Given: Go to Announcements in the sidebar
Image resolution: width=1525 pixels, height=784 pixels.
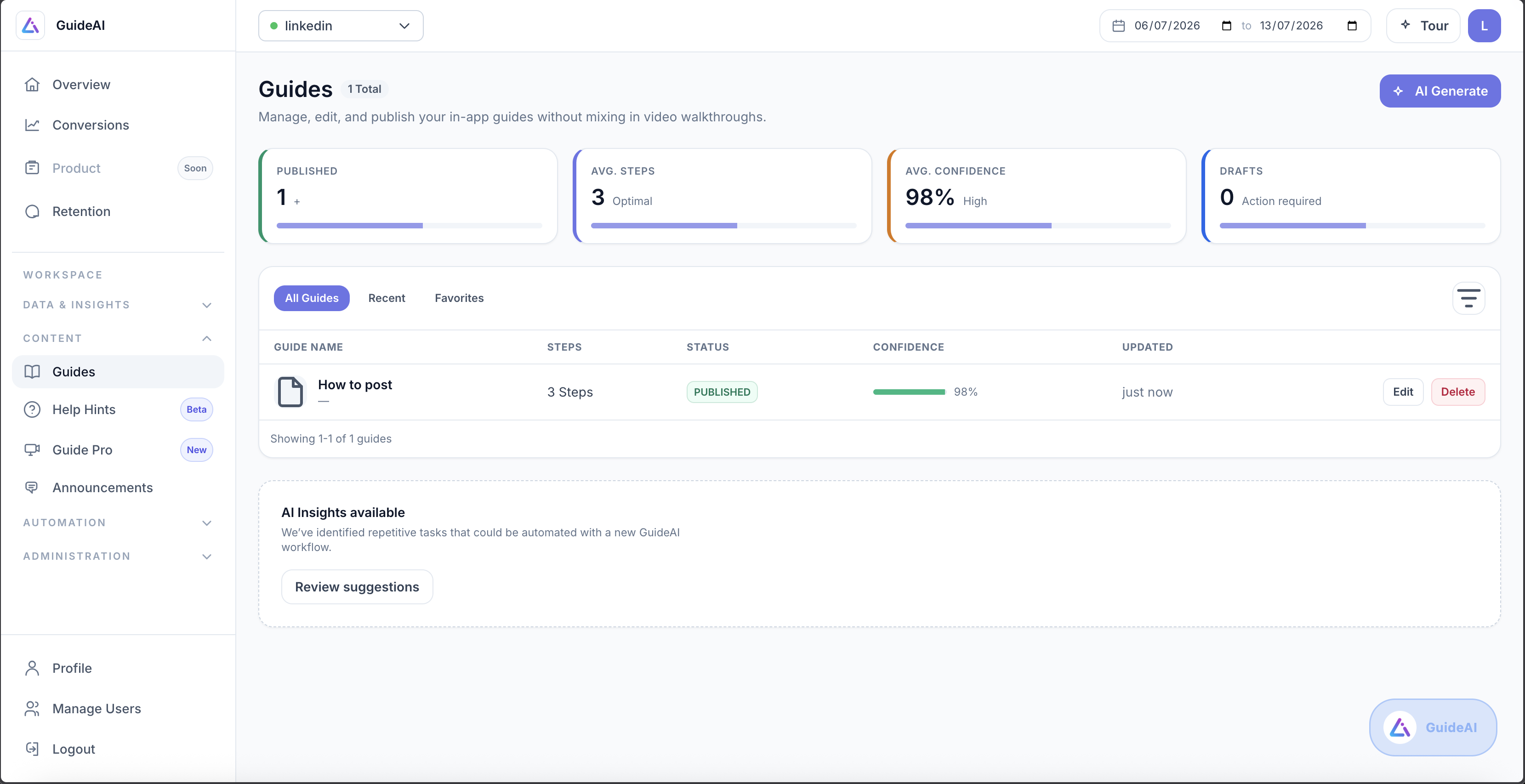Looking at the screenshot, I should click(118, 488).
